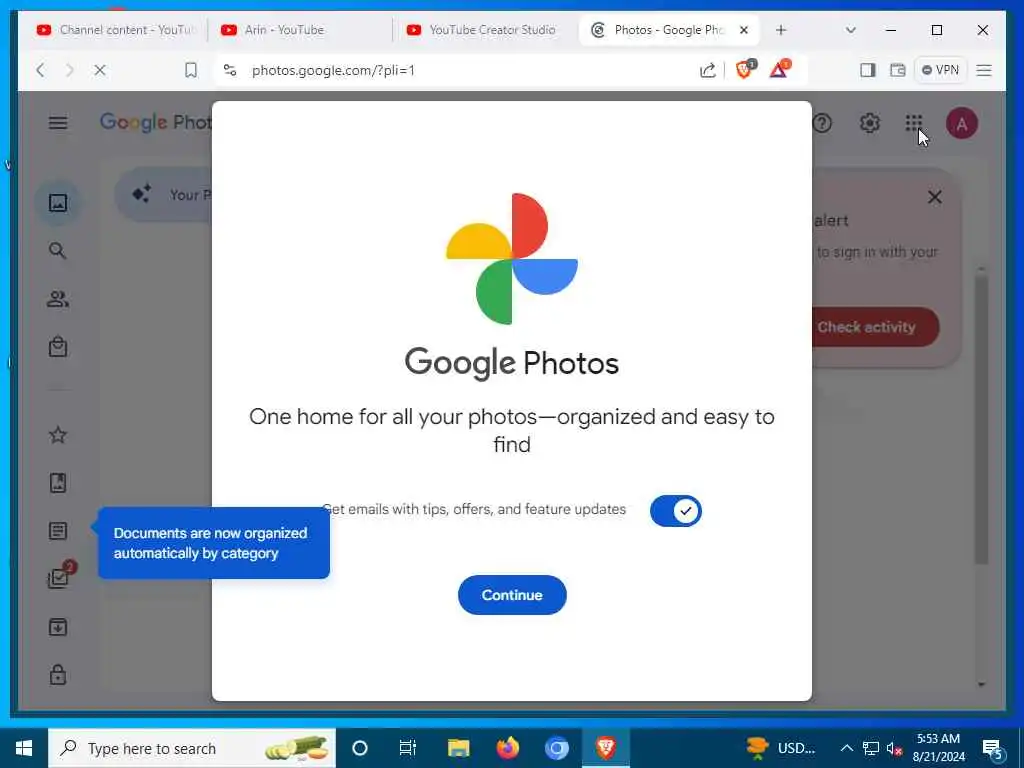Open the network icon in system tray
This screenshot has height=768, width=1024.
[871, 748]
